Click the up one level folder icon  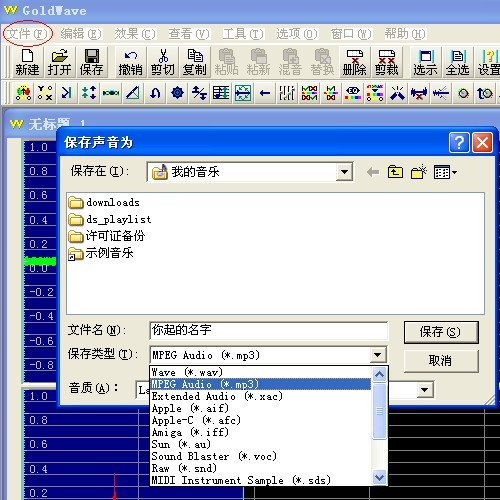pyautogui.click(x=395, y=172)
